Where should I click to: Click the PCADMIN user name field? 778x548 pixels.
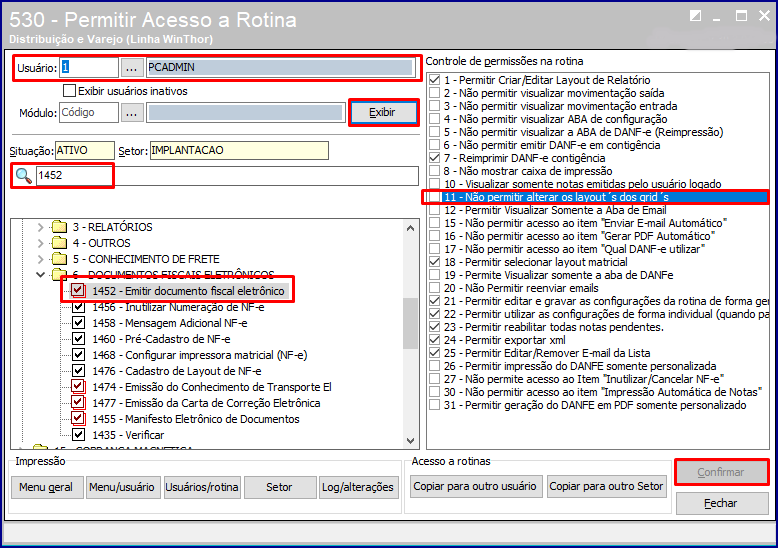(280, 68)
